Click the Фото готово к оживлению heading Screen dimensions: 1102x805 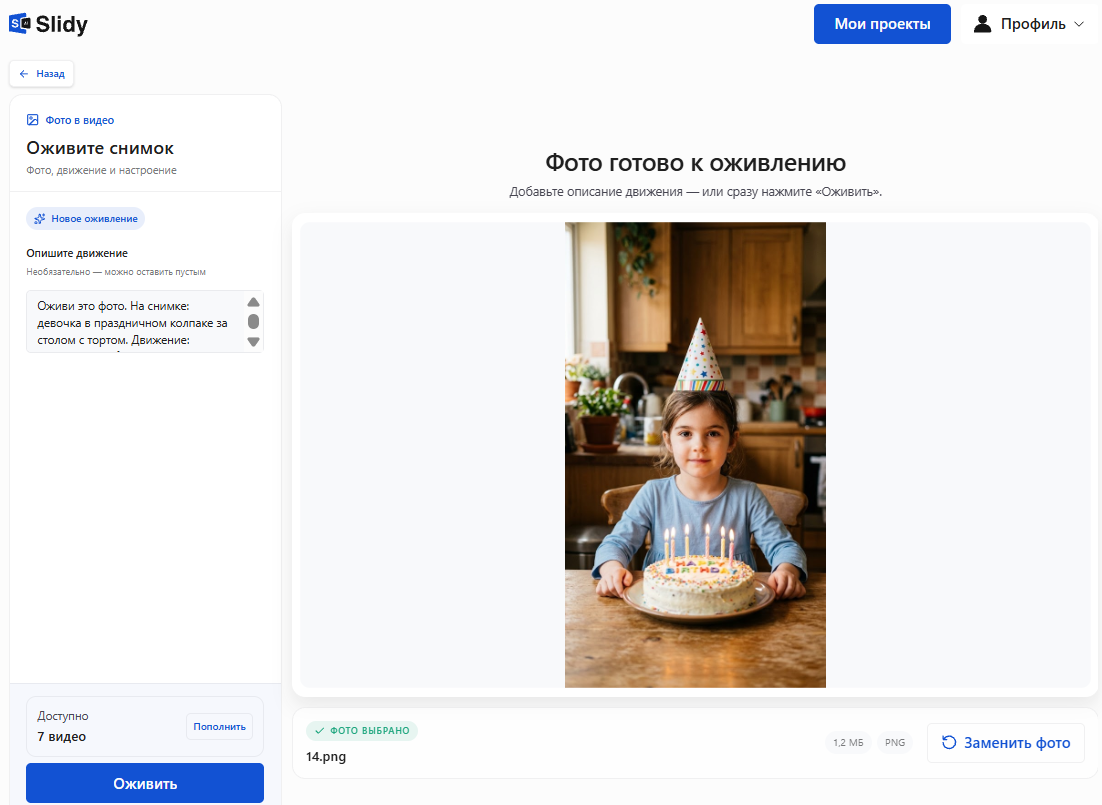click(x=696, y=163)
